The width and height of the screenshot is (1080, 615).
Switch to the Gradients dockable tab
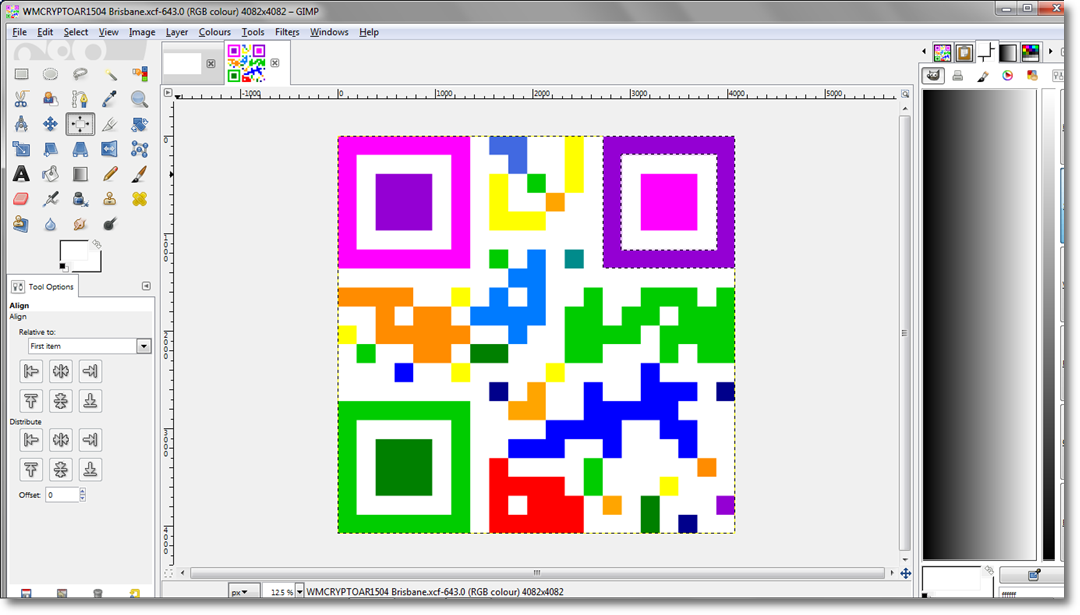1008,52
